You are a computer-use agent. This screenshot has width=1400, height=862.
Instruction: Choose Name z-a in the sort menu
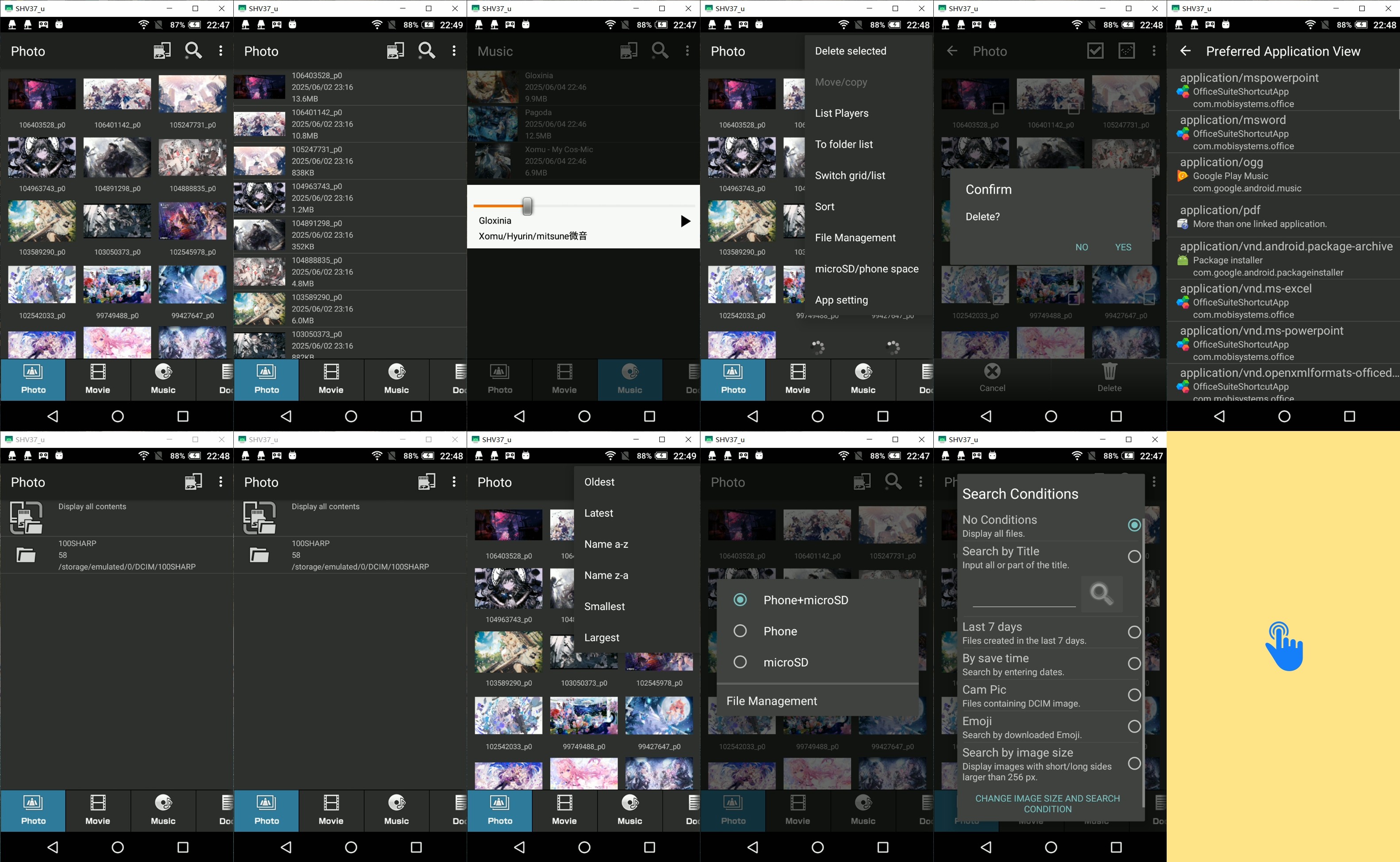pyautogui.click(x=637, y=575)
